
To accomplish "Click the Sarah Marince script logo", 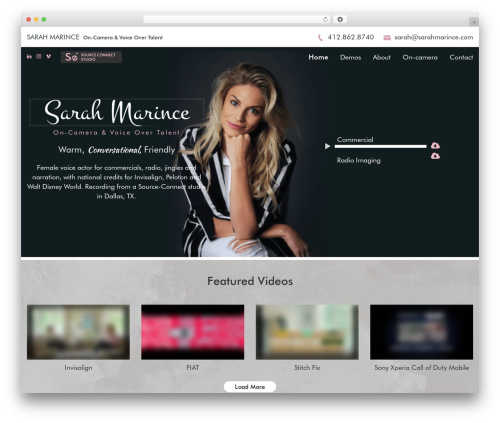I will 117,112.
